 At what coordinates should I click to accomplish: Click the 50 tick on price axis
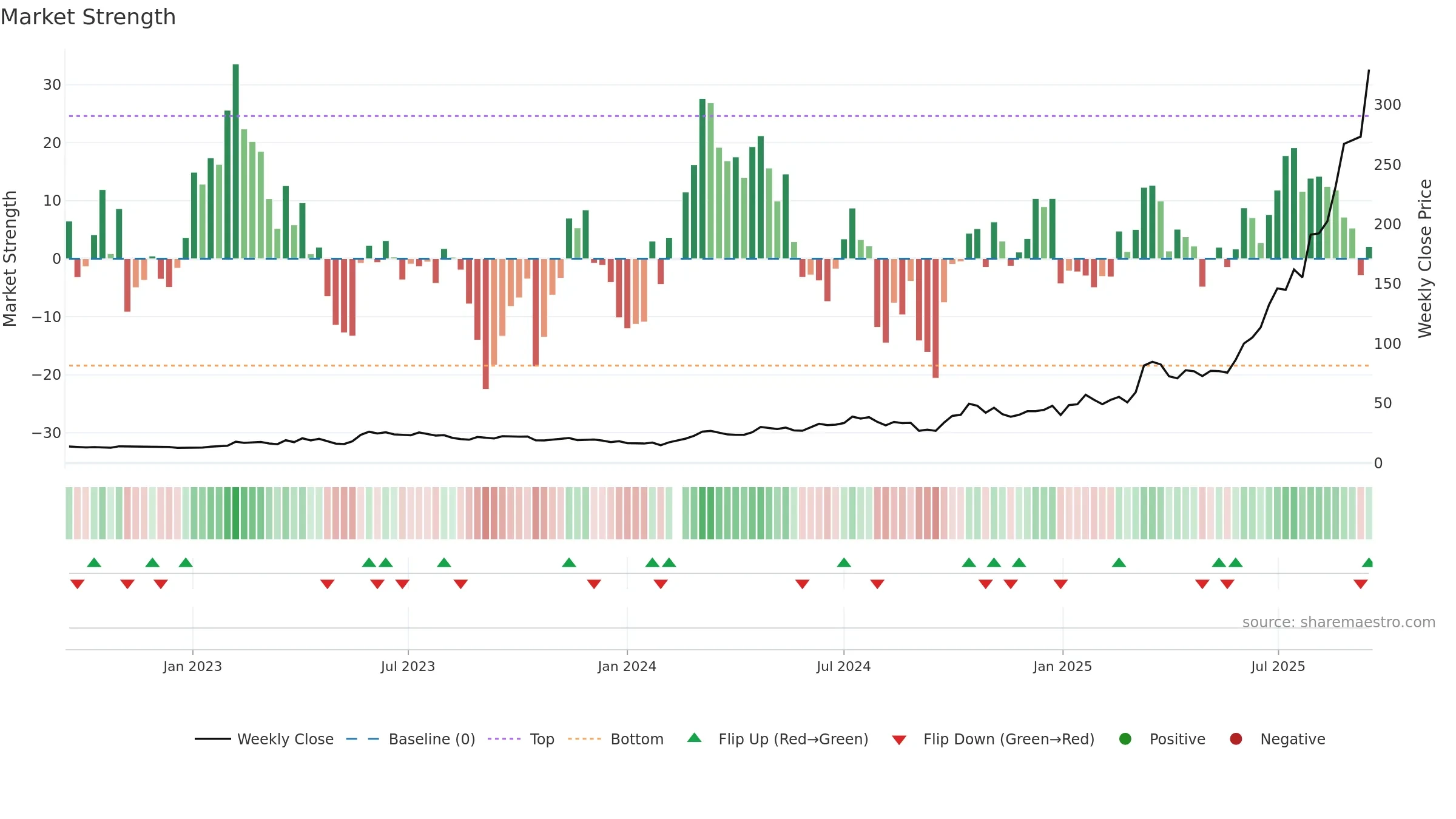1383,403
